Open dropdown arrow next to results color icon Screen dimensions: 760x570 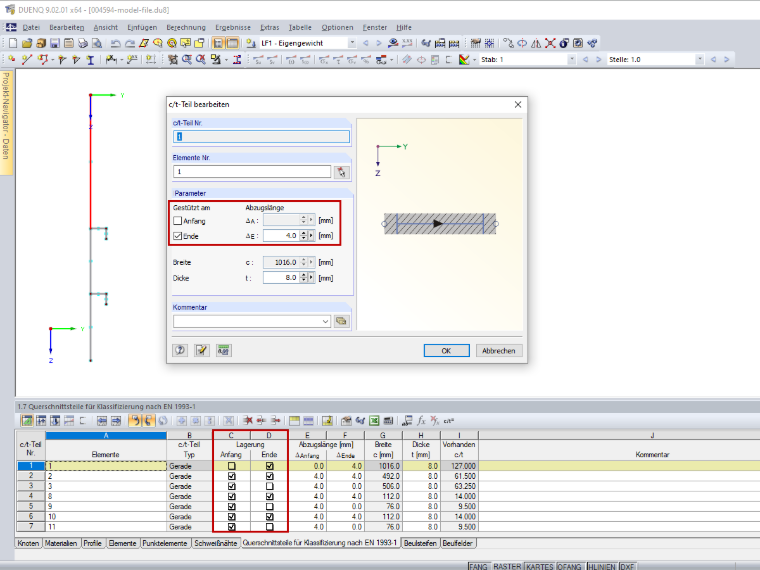click(474, 60)
